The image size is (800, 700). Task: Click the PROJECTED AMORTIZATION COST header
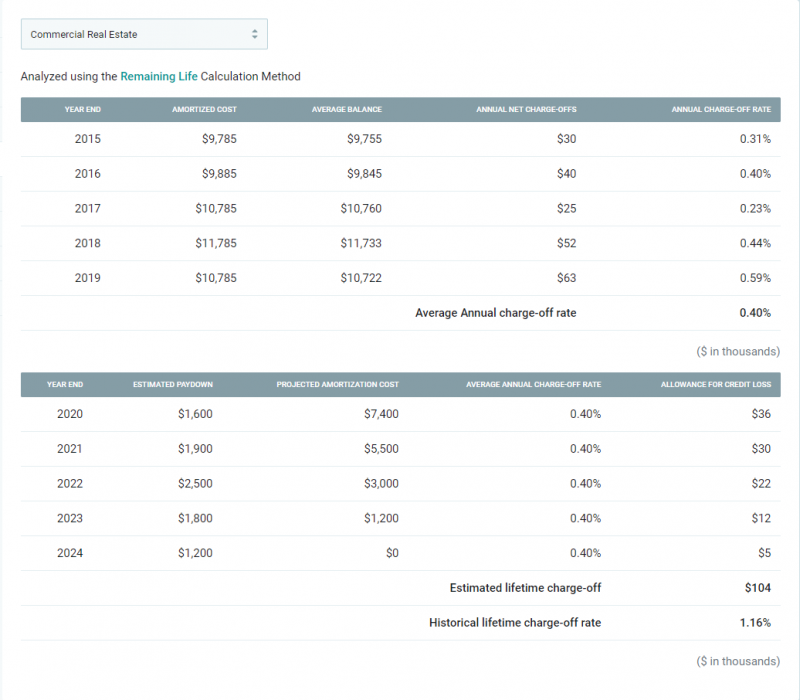pyautogui.click(x=337, y=385)
